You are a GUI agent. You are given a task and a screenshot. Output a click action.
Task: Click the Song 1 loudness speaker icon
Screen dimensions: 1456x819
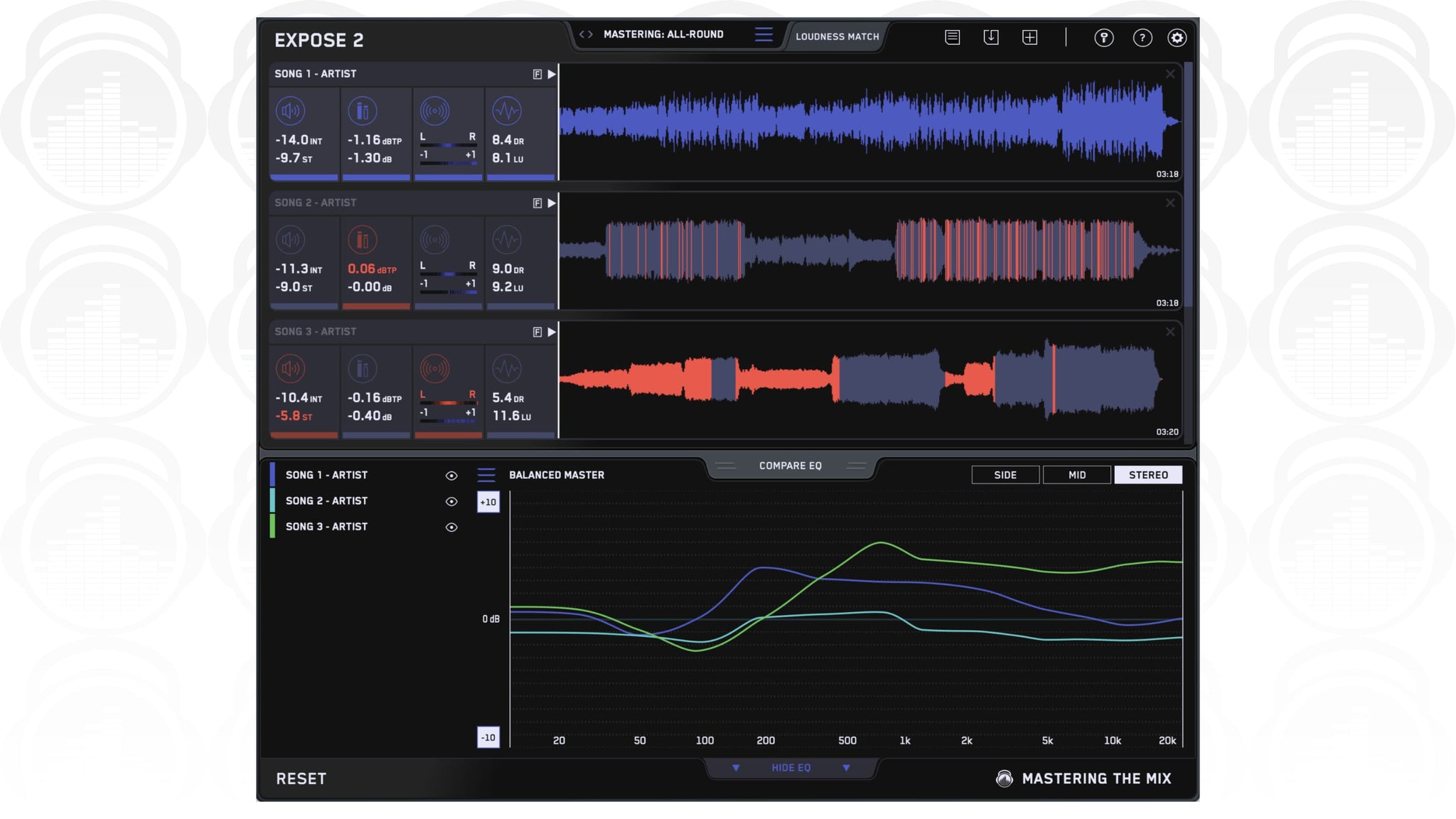point(290,110)
